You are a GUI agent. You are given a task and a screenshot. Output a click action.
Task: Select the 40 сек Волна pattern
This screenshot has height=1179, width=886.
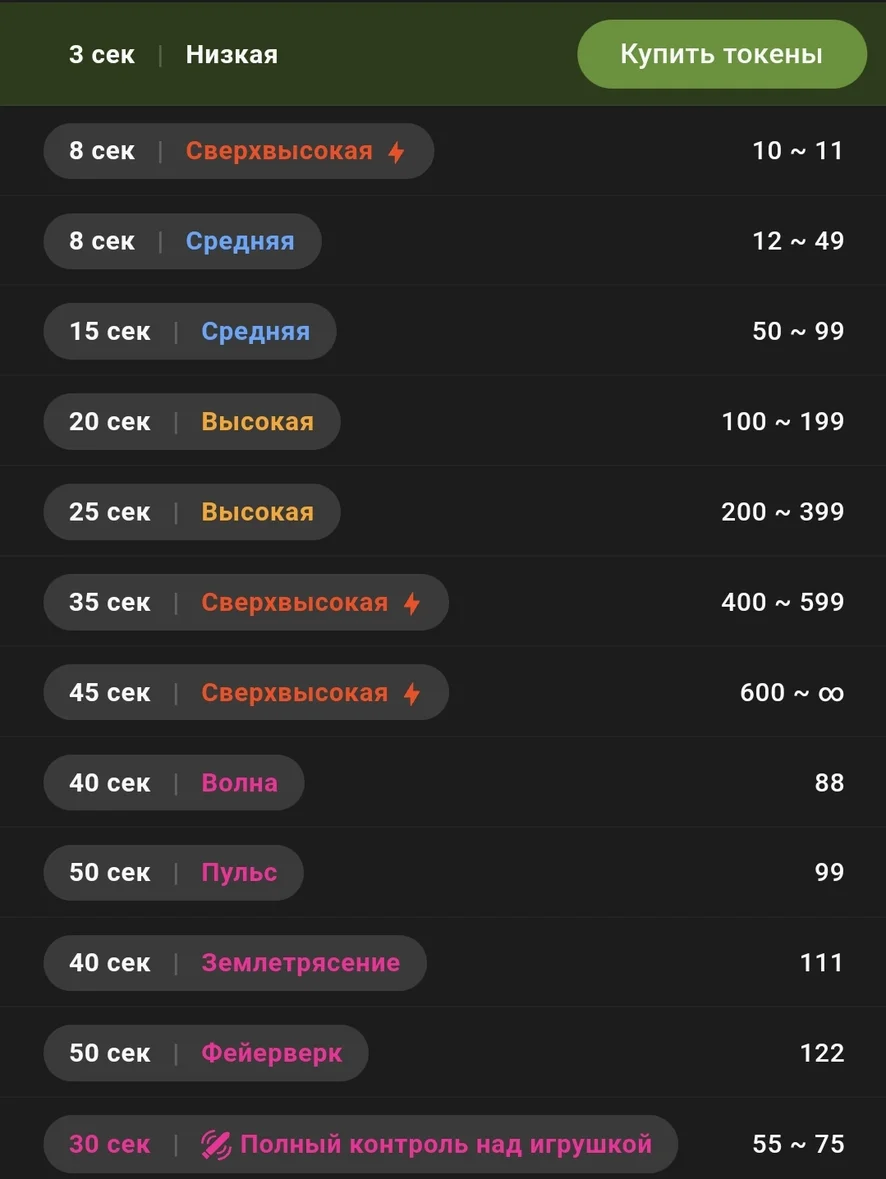(x=174, y=783)
